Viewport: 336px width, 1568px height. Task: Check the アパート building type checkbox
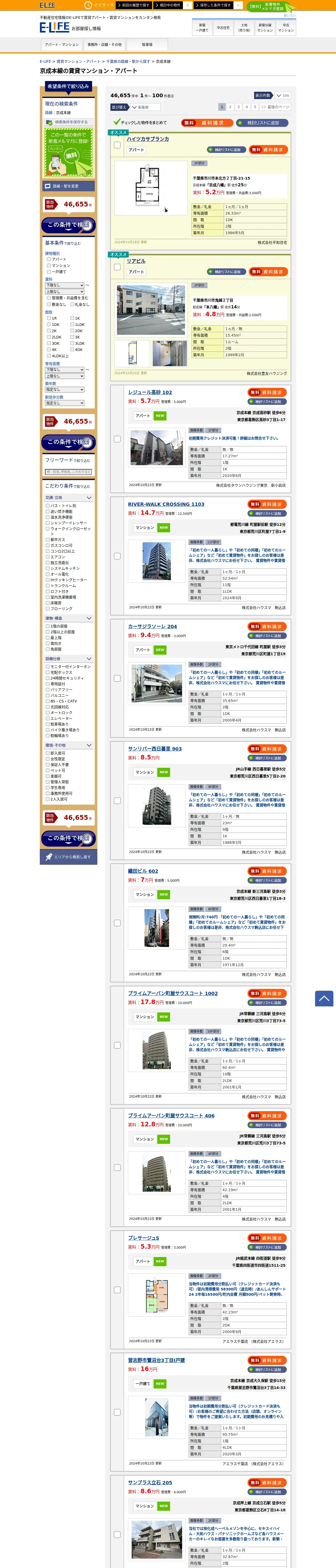click(49, 259)
